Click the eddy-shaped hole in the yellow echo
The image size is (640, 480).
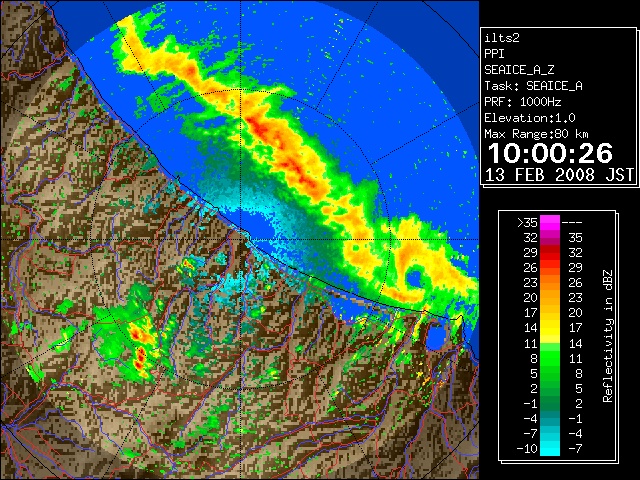pyautogui.click(x=413, y=278)
